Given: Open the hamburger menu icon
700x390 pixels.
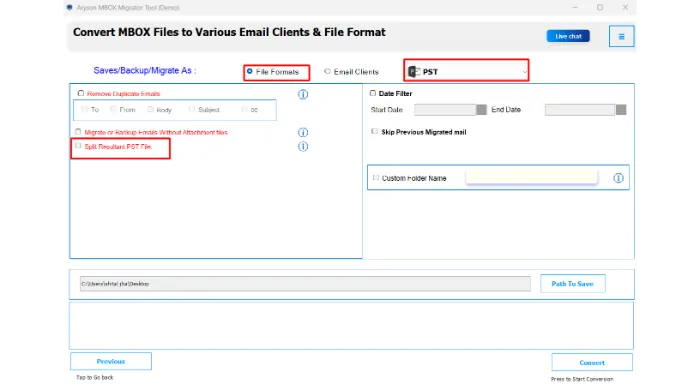Looking at the screenshot, I should (621, 36).
